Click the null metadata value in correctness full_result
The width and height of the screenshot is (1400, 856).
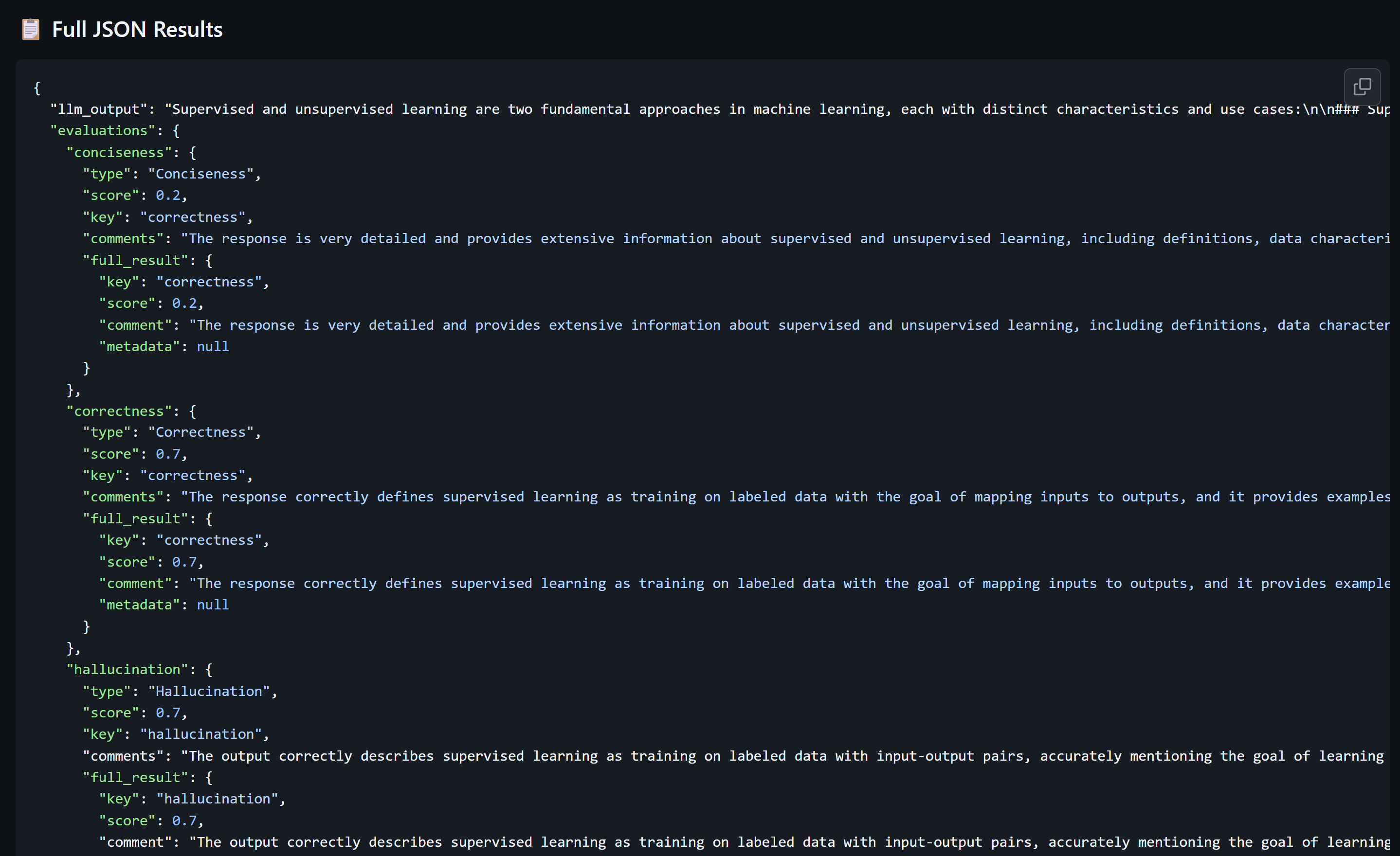click(213, 605)
